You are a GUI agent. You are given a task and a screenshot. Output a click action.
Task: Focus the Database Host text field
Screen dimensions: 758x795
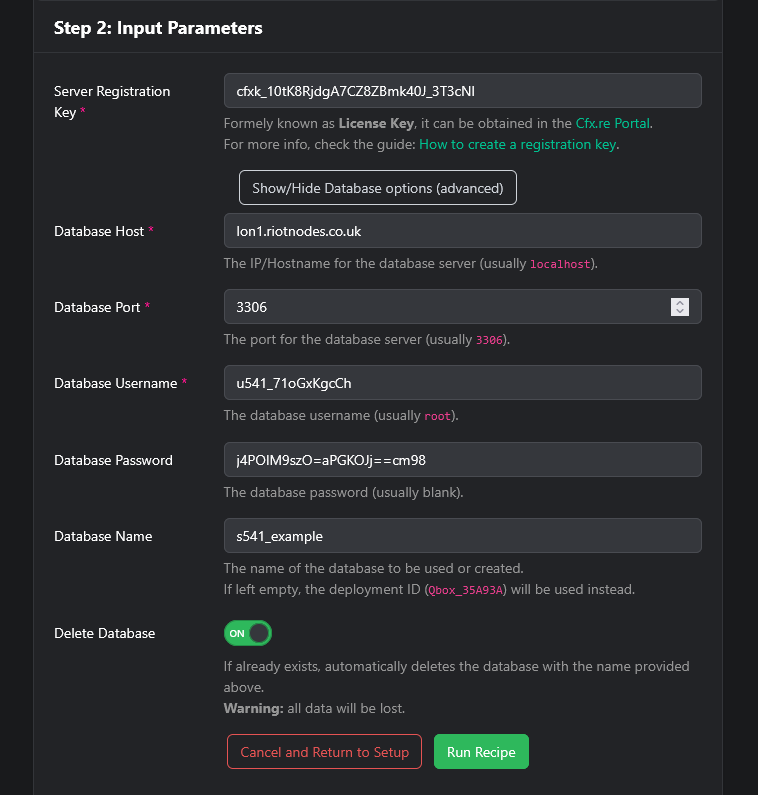[x=462, y=231]
